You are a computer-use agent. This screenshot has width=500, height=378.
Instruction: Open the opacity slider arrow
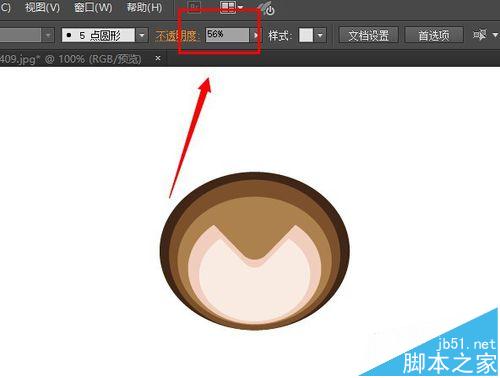coord(255,35)
